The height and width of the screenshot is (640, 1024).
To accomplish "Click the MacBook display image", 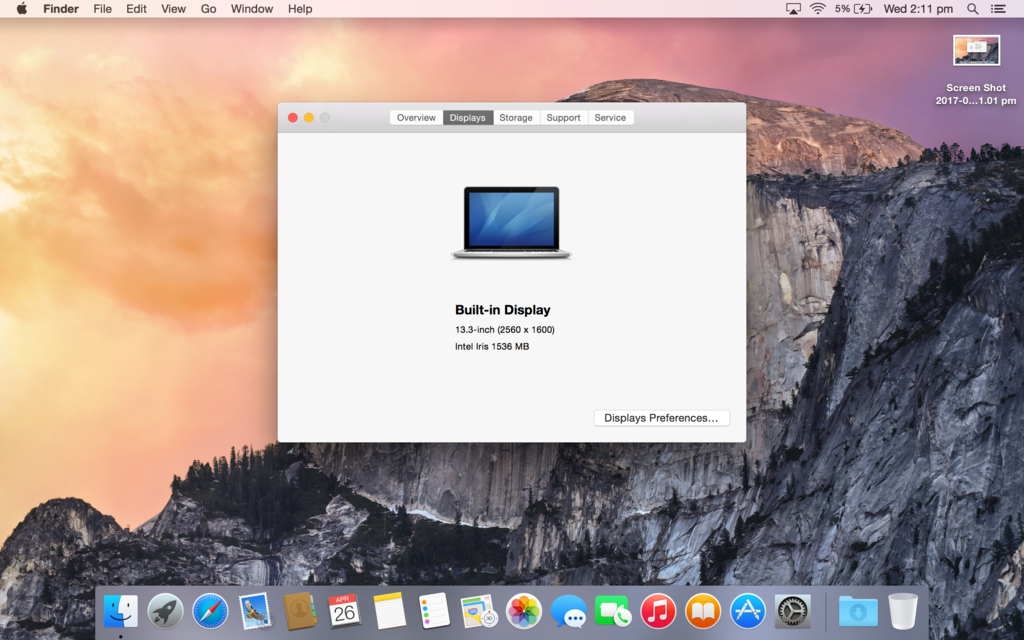I will coord(511,223).
